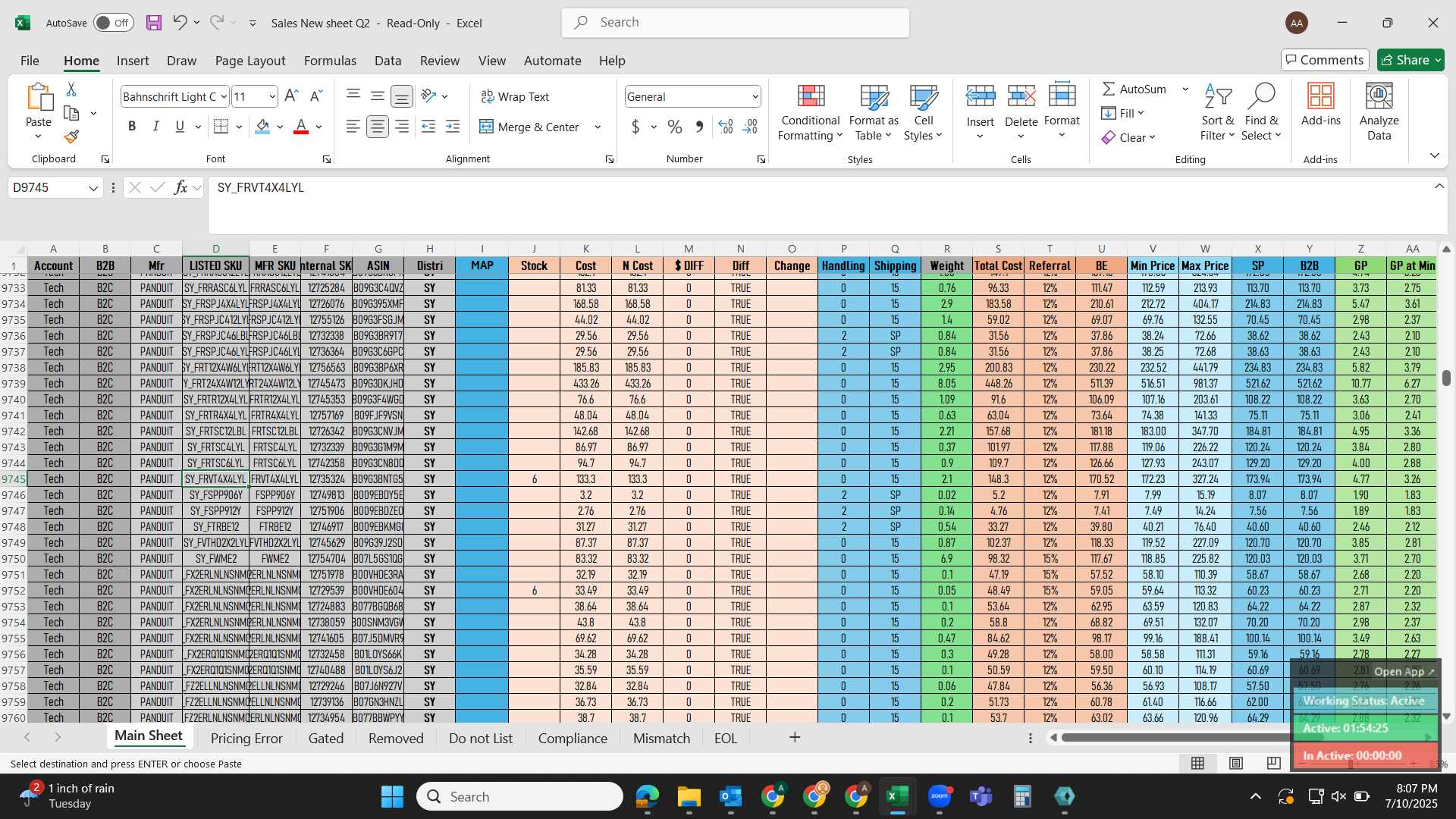Click the Increase Decimal icon
This screenshot has width=1456, height=819.
click(x=725, y=127)
